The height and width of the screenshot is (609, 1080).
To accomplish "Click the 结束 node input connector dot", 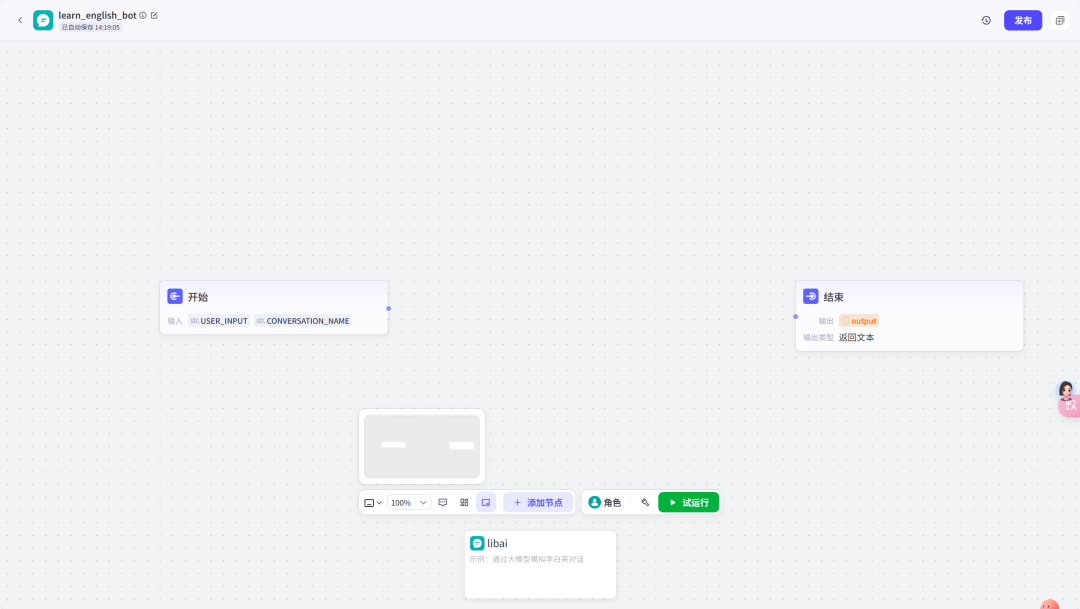I will pos(796,317).
